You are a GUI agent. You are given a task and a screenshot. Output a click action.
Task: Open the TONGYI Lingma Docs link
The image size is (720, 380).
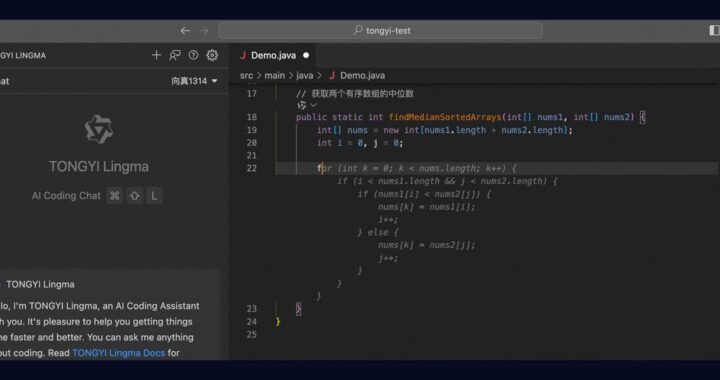pos(118,353)
